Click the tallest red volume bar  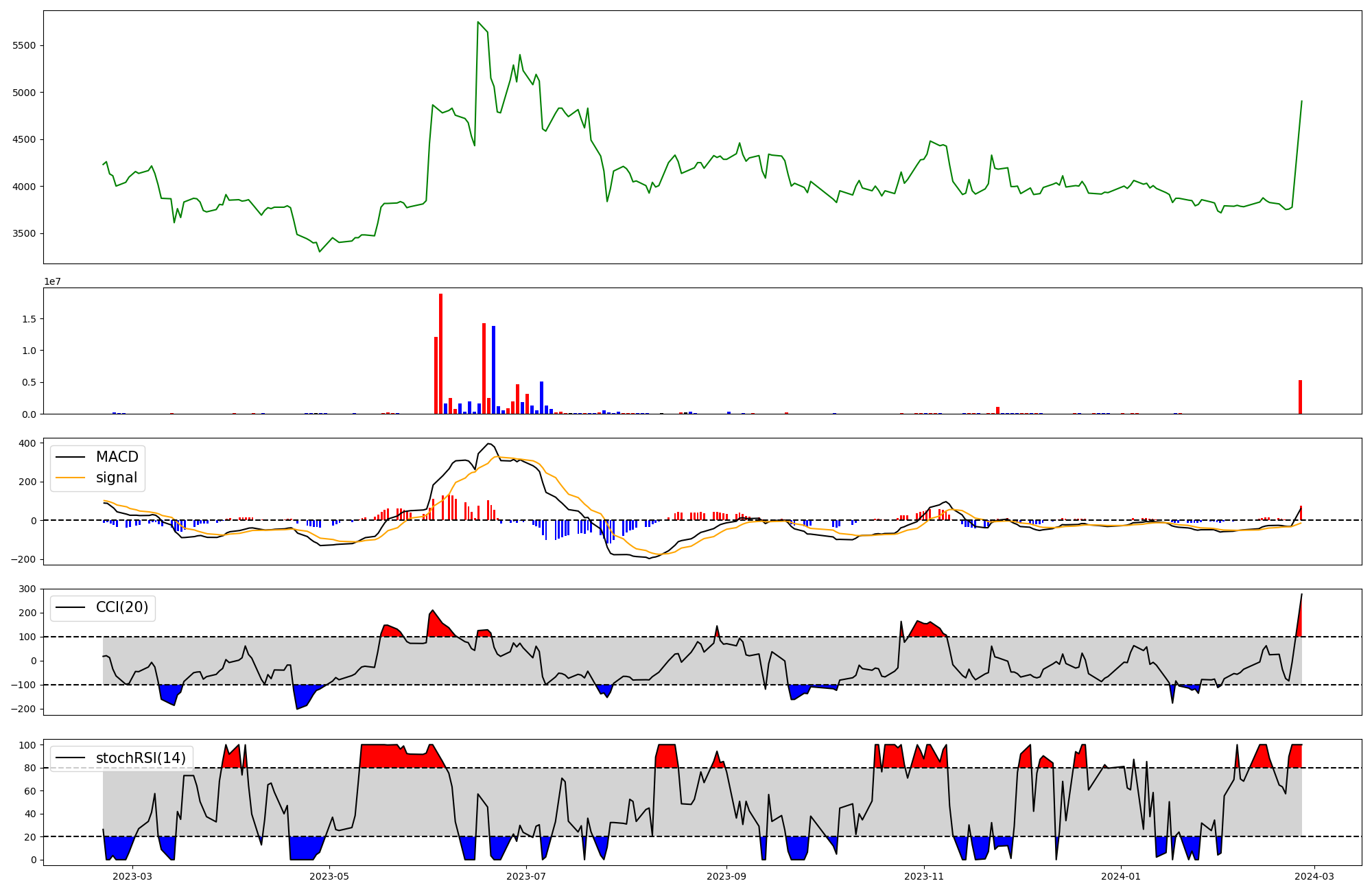coord(440,353)
